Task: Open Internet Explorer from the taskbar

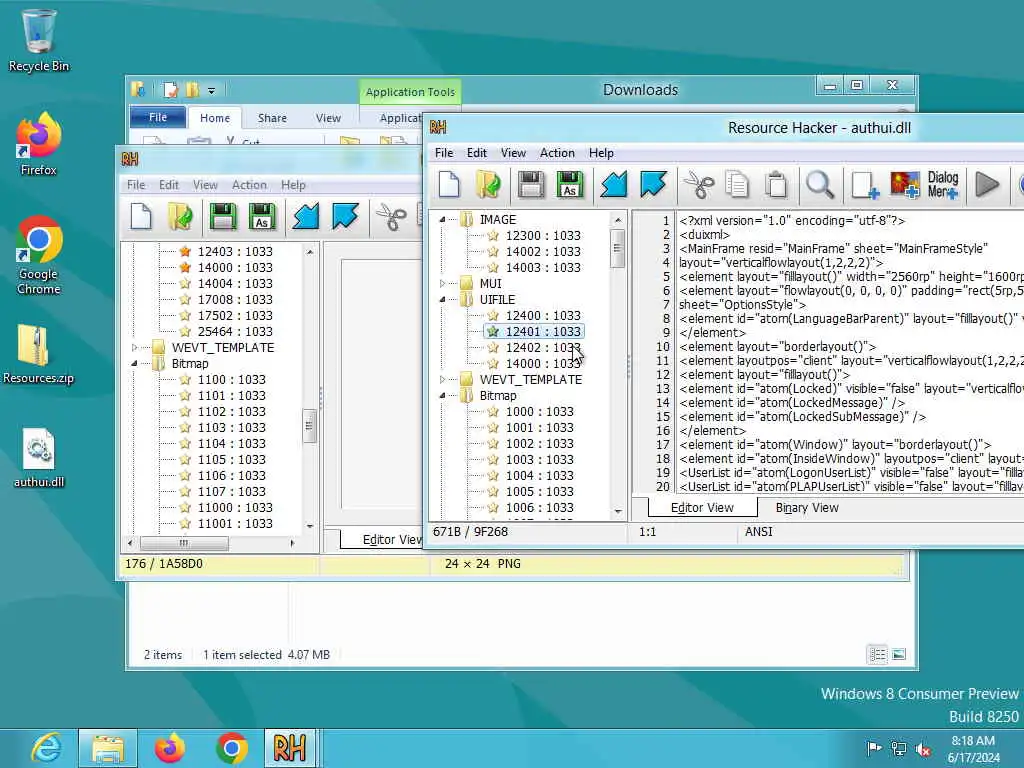Action: tap(46, 748)
